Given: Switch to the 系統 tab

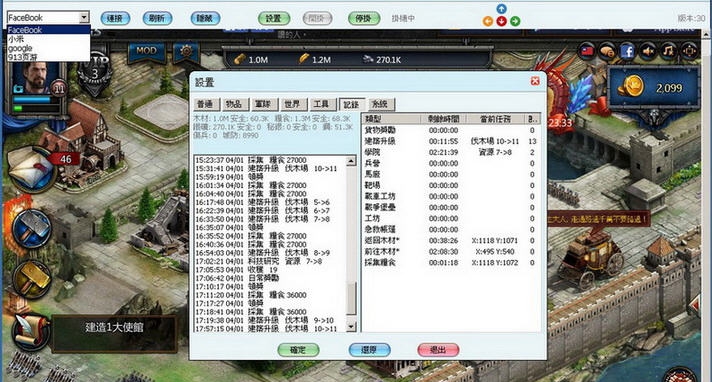Looking at the screenshot, I should point(380,104).
